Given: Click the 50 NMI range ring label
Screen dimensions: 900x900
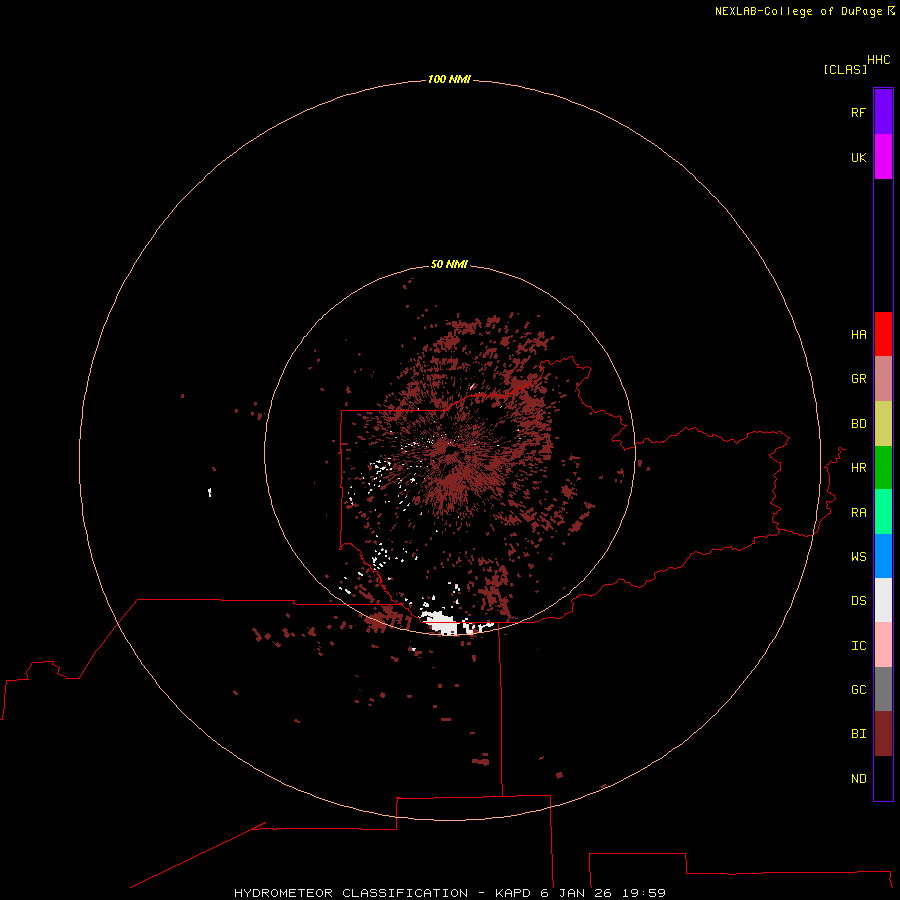Looking at the screenshot, I should [x=449, y=264].
